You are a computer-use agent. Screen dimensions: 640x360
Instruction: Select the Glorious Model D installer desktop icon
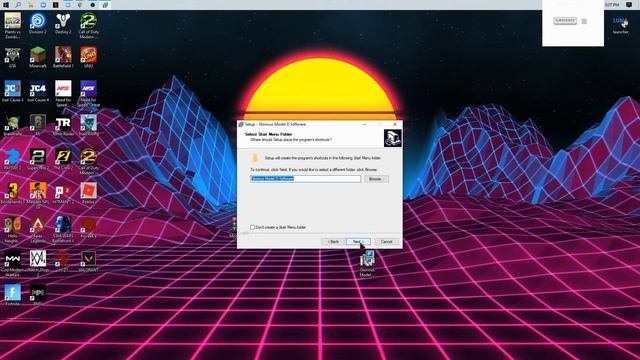click(x=367, y=264)
